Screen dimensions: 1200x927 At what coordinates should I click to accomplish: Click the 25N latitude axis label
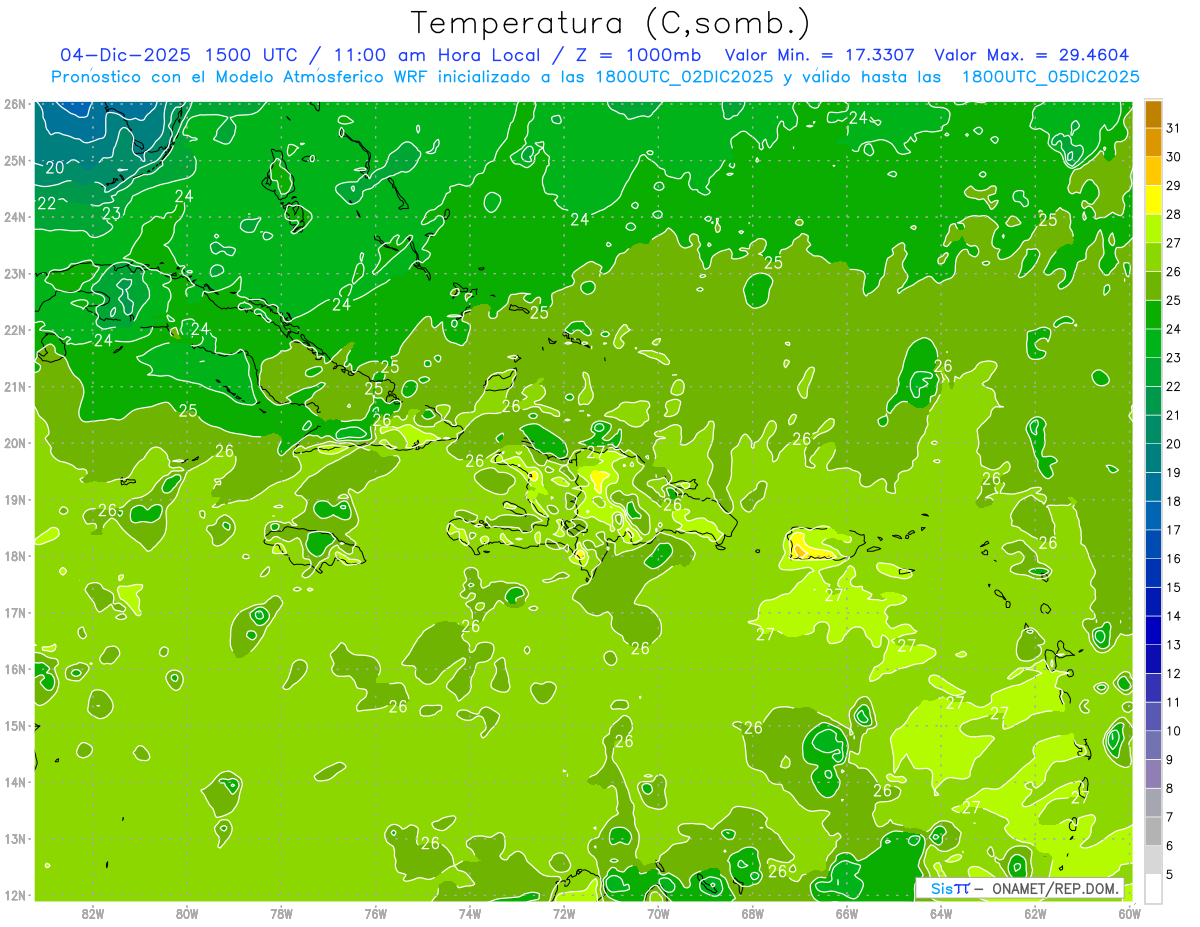coord(14,161)
